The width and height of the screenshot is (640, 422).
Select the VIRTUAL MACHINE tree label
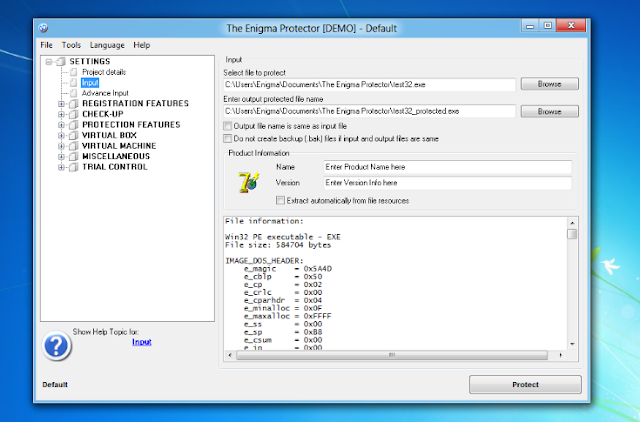coord(119,146)
